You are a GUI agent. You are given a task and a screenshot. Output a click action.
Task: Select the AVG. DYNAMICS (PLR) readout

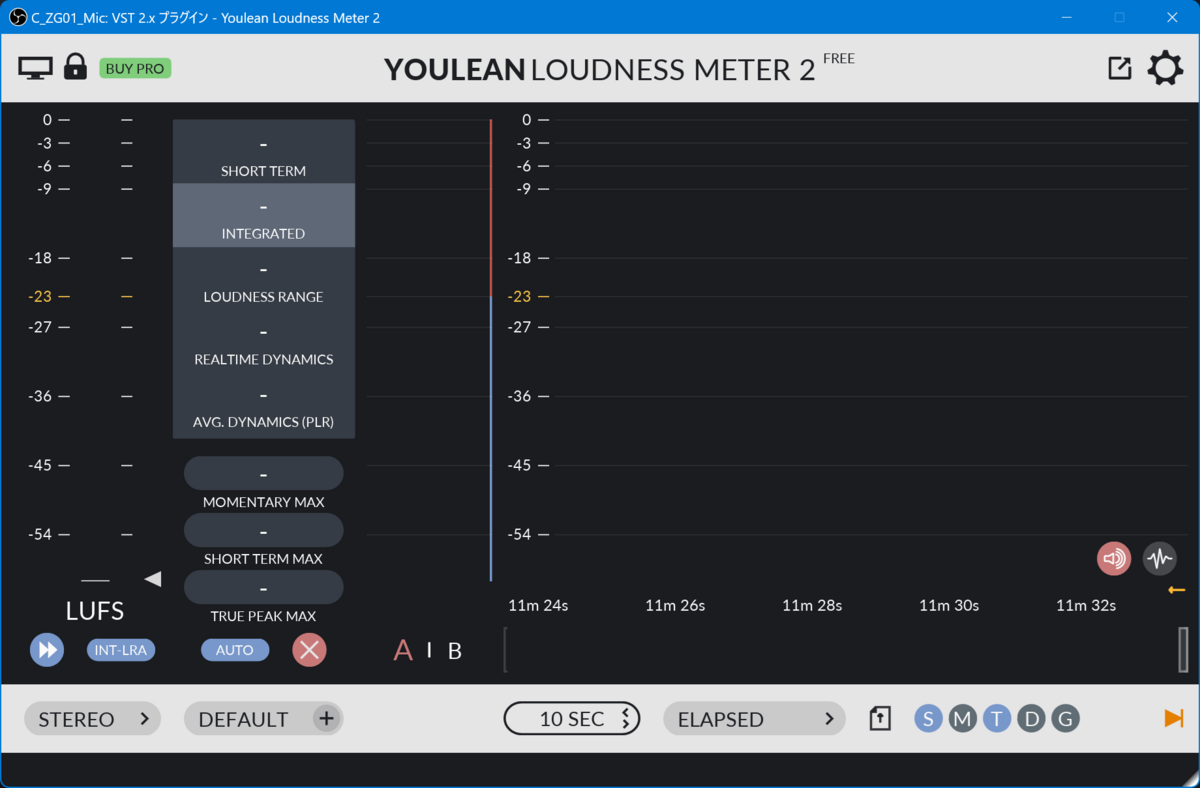click(x=264, y=405)
